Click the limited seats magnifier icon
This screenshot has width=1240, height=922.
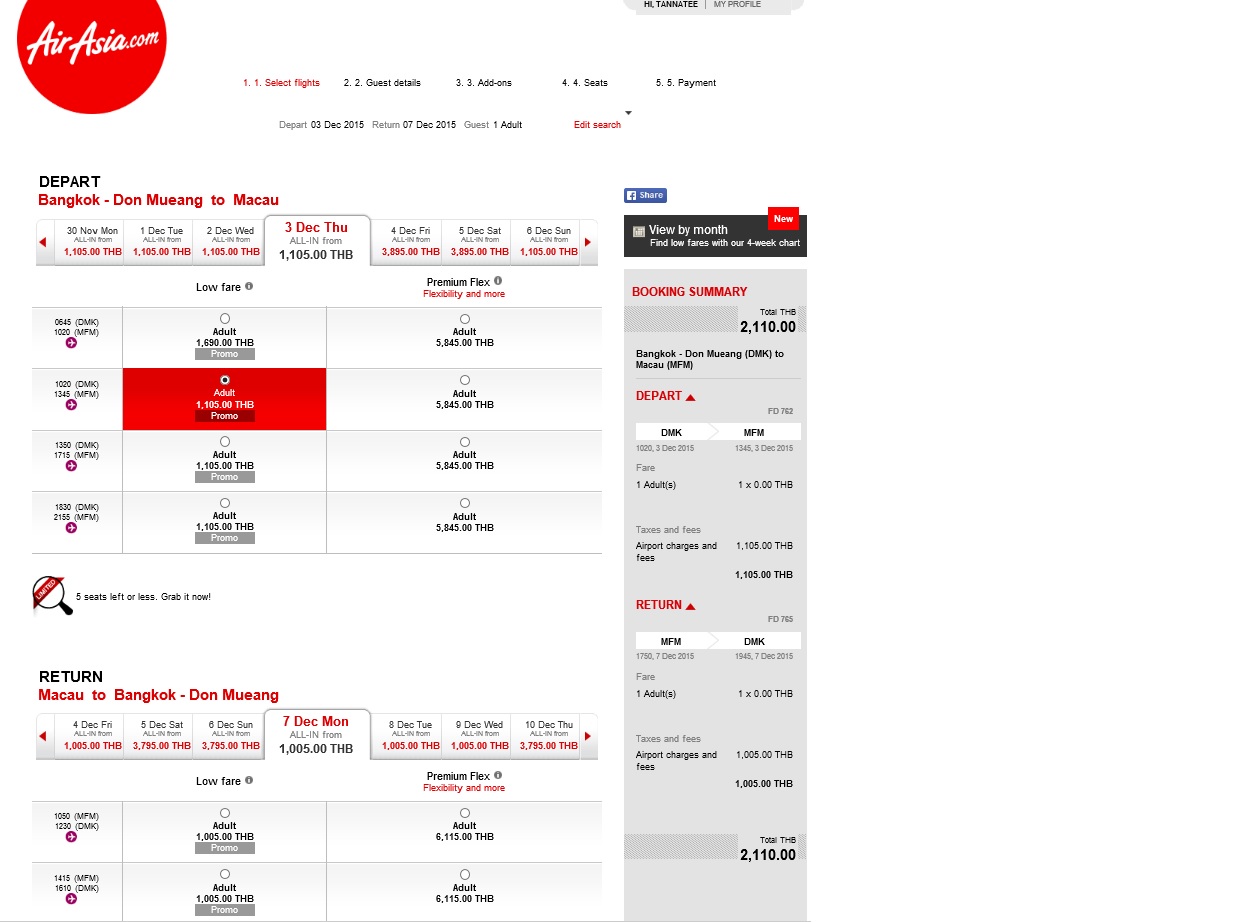pyautogui.click(x=52, y=596)
